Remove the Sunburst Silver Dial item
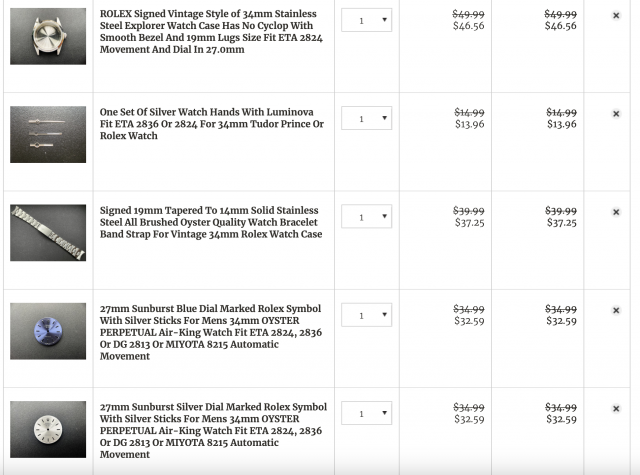 point(616,409)
